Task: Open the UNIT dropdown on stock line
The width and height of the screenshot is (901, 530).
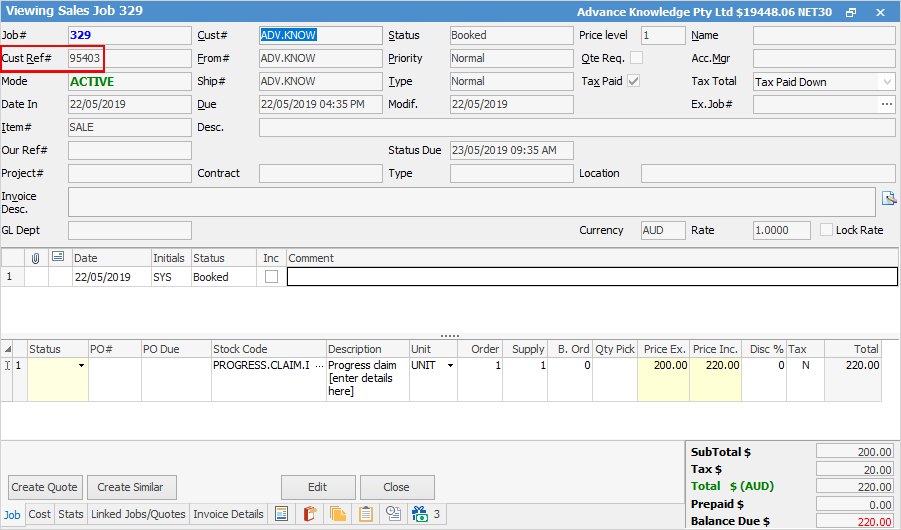Action: point(450,366)
